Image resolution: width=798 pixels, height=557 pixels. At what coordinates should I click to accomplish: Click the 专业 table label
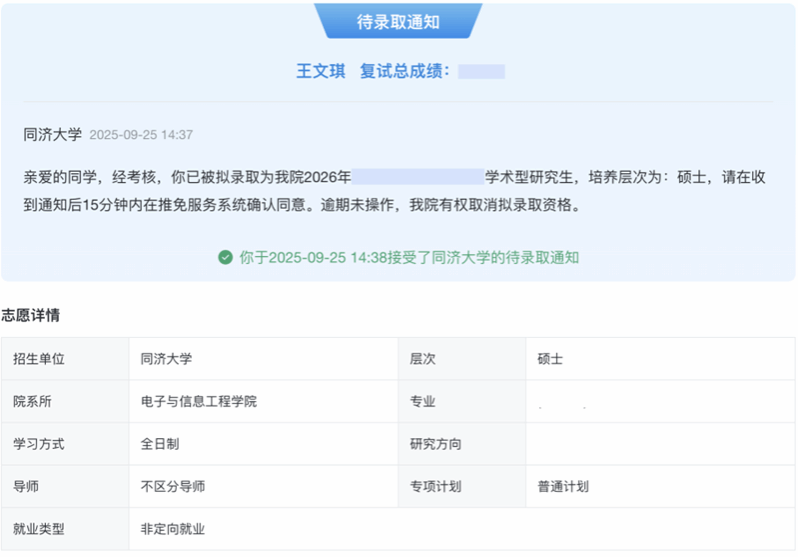click(x=422, y=402)
